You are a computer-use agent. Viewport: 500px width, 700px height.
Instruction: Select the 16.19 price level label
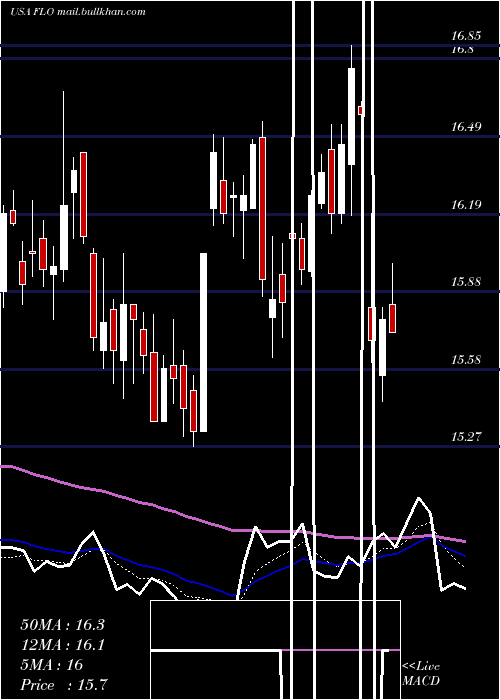pos(466,205)
